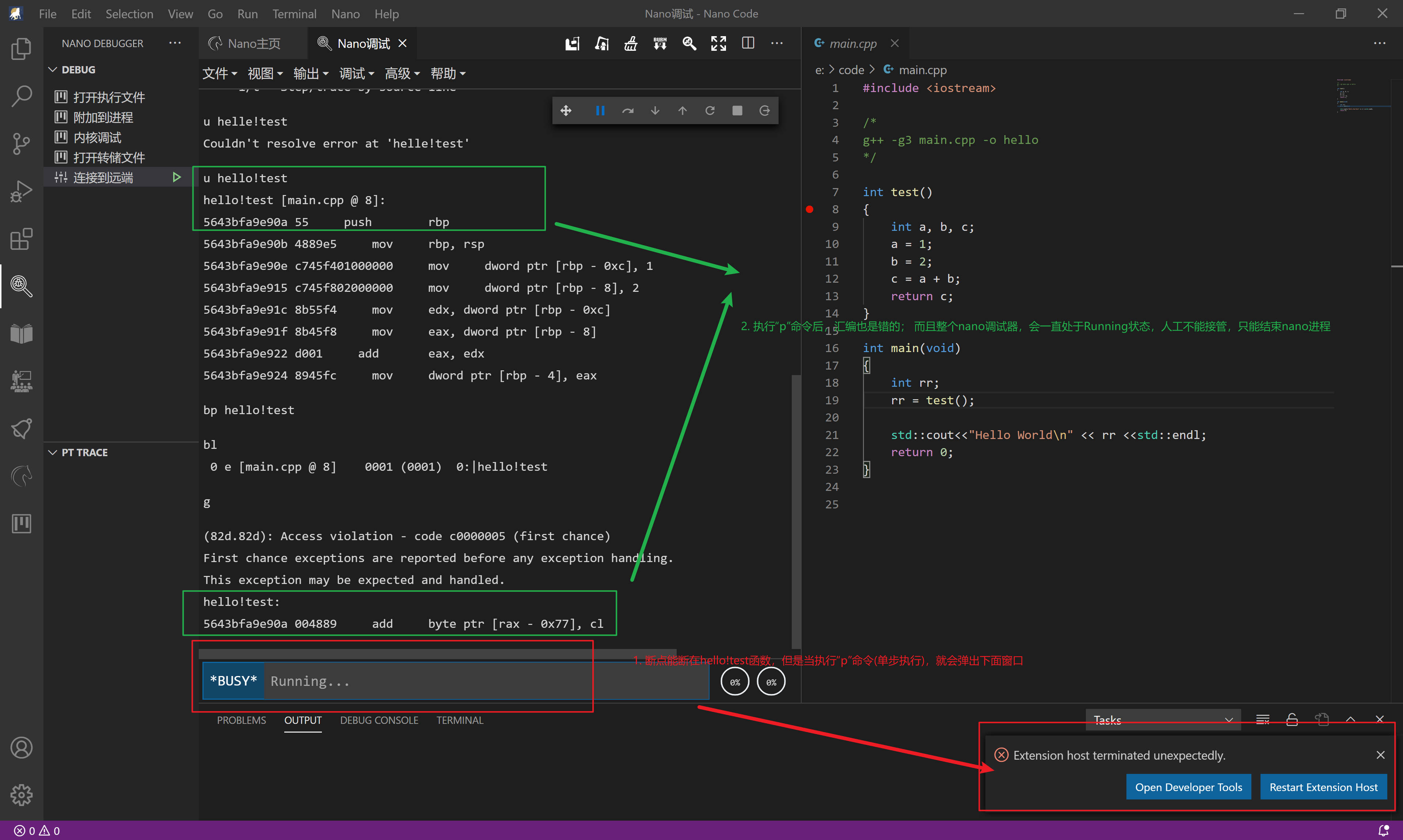Click Step Into arrow in debug toolbar

pos(655,111)
